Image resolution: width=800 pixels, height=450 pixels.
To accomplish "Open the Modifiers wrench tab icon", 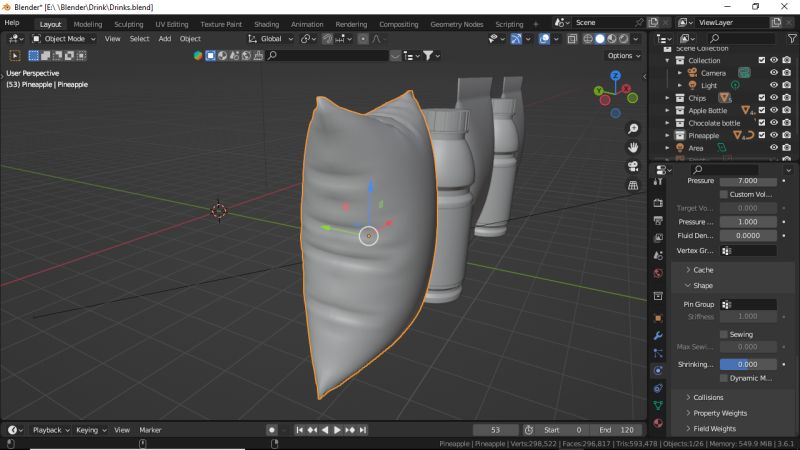I will [x=658, y=336].
